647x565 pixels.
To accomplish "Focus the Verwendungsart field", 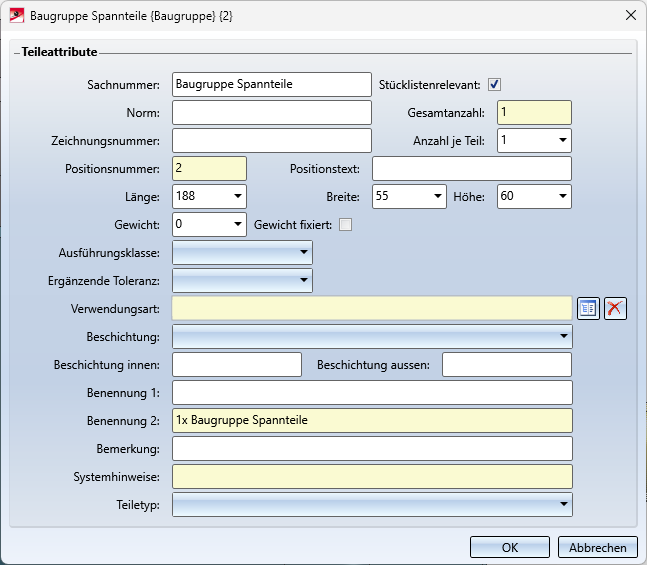I will point(372,308).
